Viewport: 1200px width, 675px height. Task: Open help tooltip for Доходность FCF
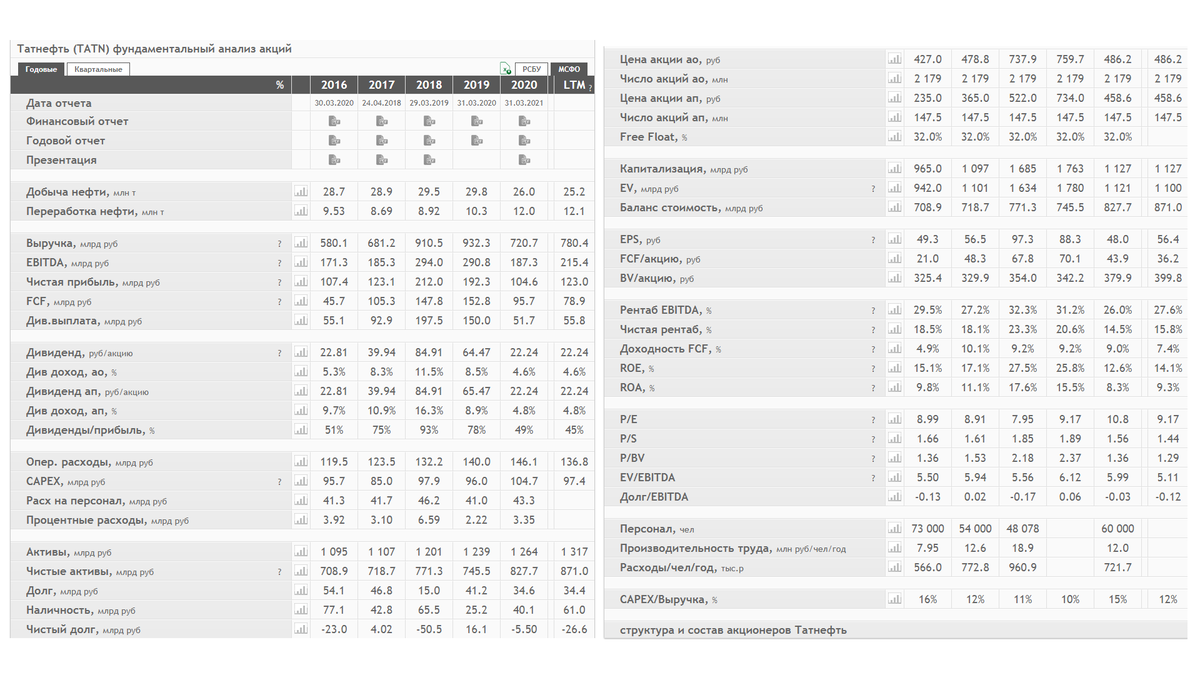(x=873, y=349)
